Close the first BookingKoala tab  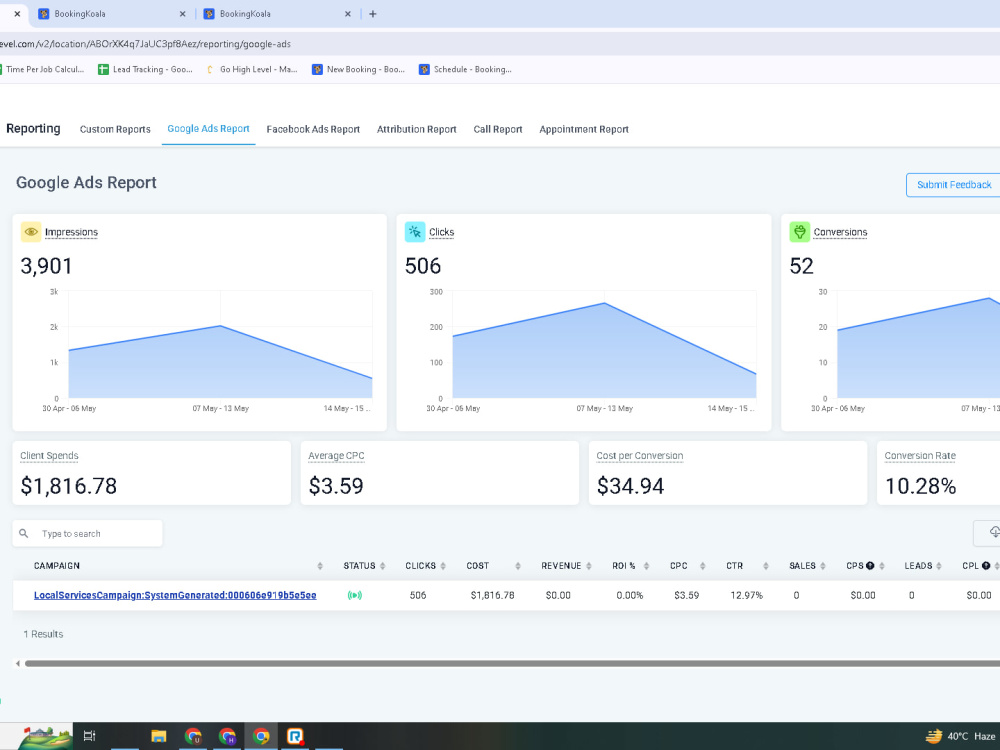[x=182, y=13]
